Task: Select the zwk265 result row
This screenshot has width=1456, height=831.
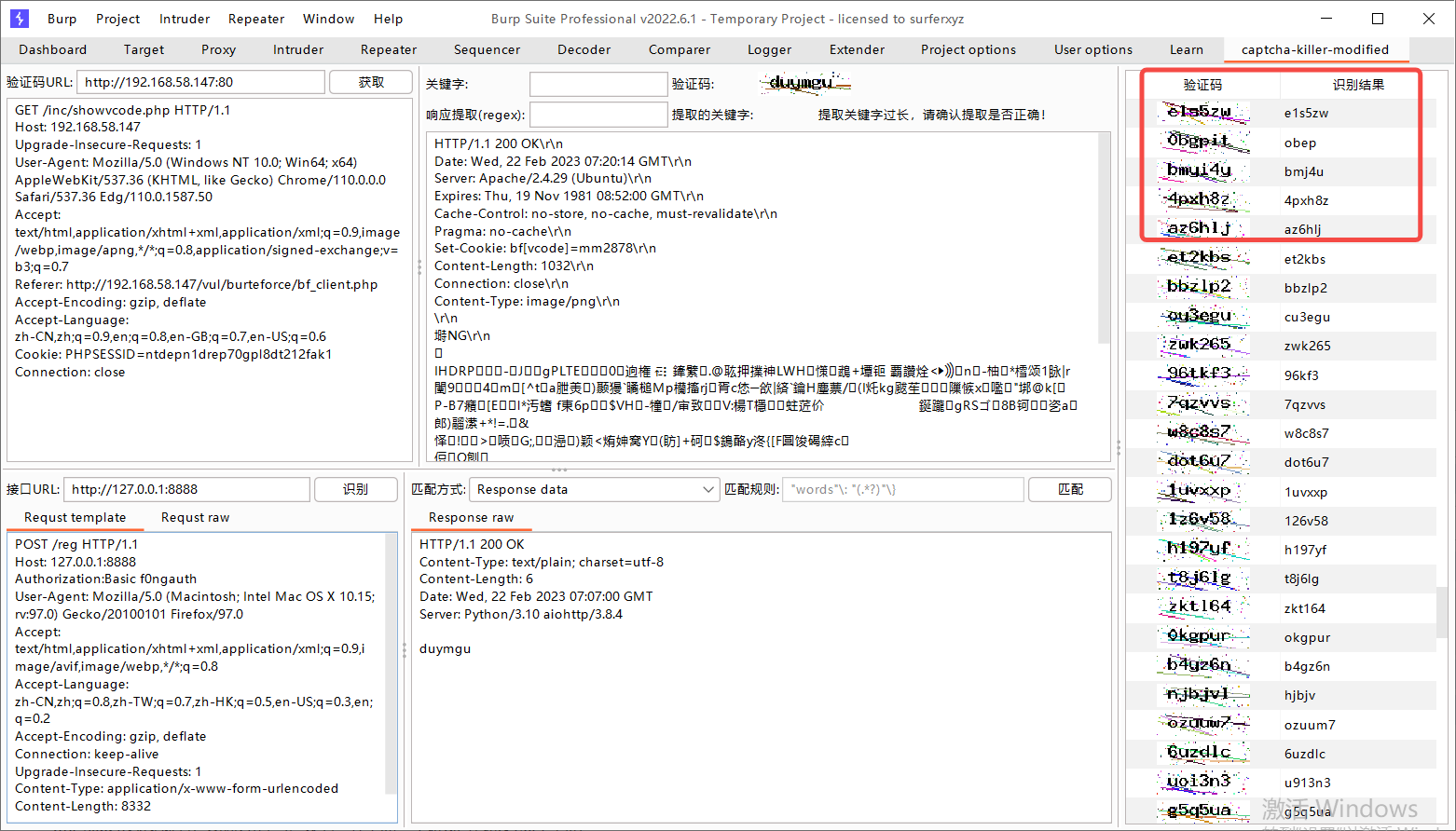Action: click(x=1281, y=346)
